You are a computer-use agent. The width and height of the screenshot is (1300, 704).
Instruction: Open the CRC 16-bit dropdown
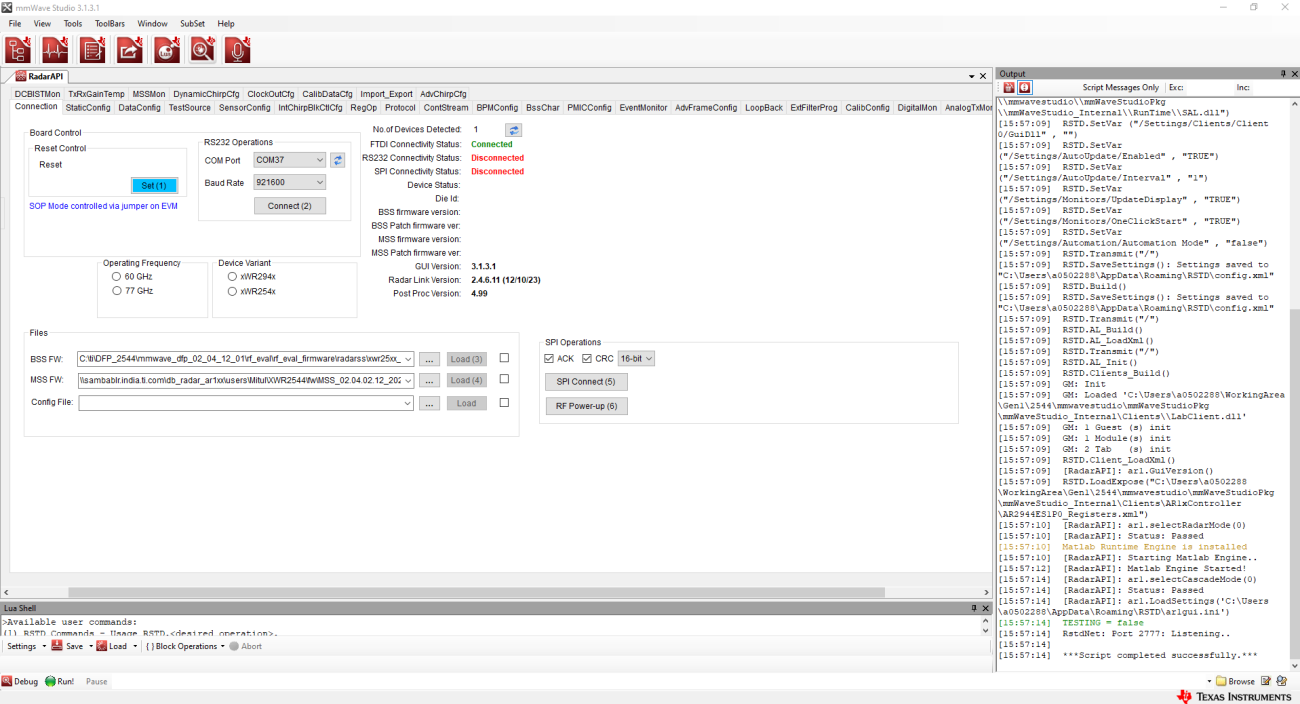(x=636, y=358)
